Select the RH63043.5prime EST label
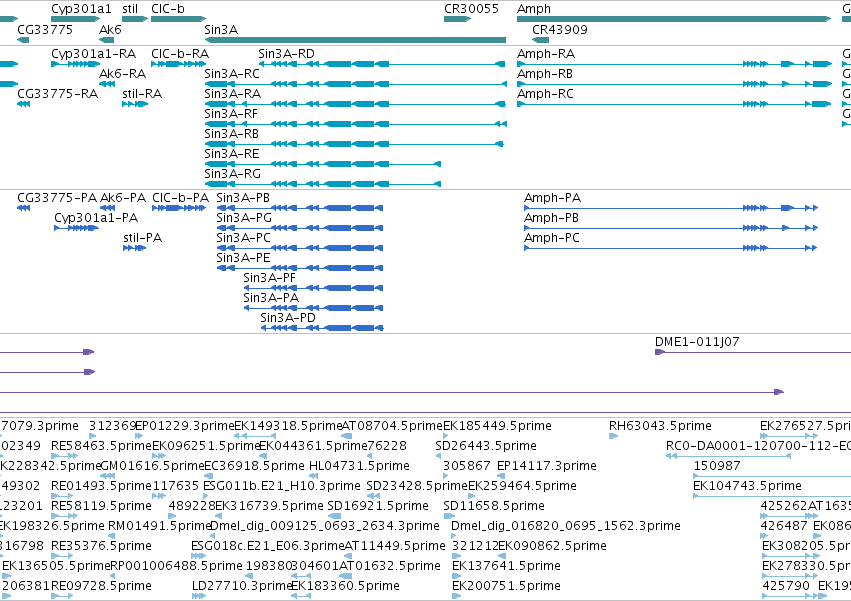The height and width of the screenshot is (601, 851). (x=661, y=426)
